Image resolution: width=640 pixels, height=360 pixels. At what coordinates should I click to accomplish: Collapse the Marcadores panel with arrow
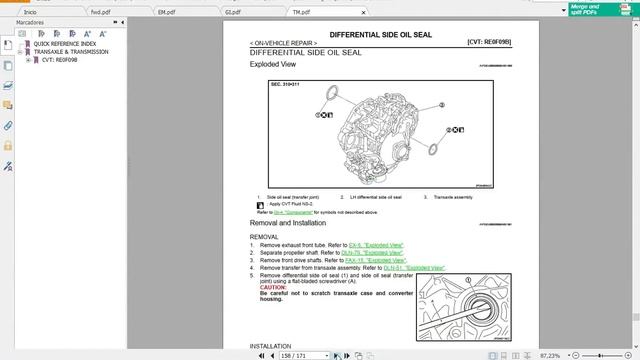point(122,22)
